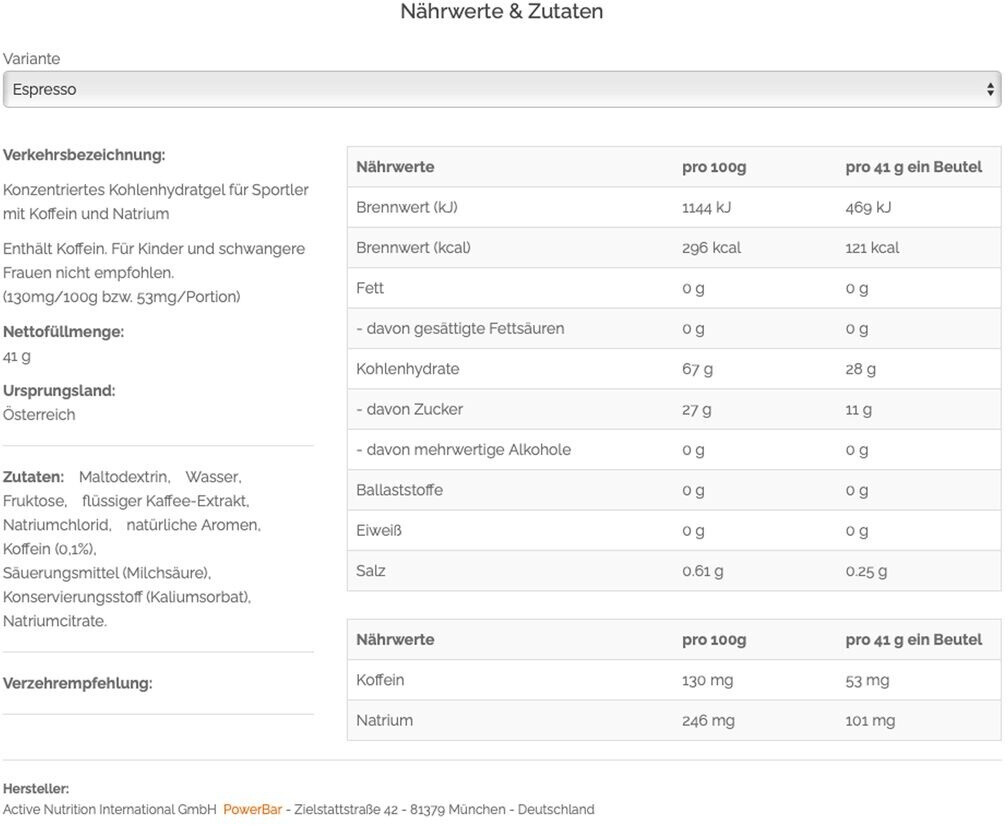Click the Ballaststoffe row label
Image resolution: width=1008 pixels, height=826 pixels.
pyautogui.click(x=399, y=490)
